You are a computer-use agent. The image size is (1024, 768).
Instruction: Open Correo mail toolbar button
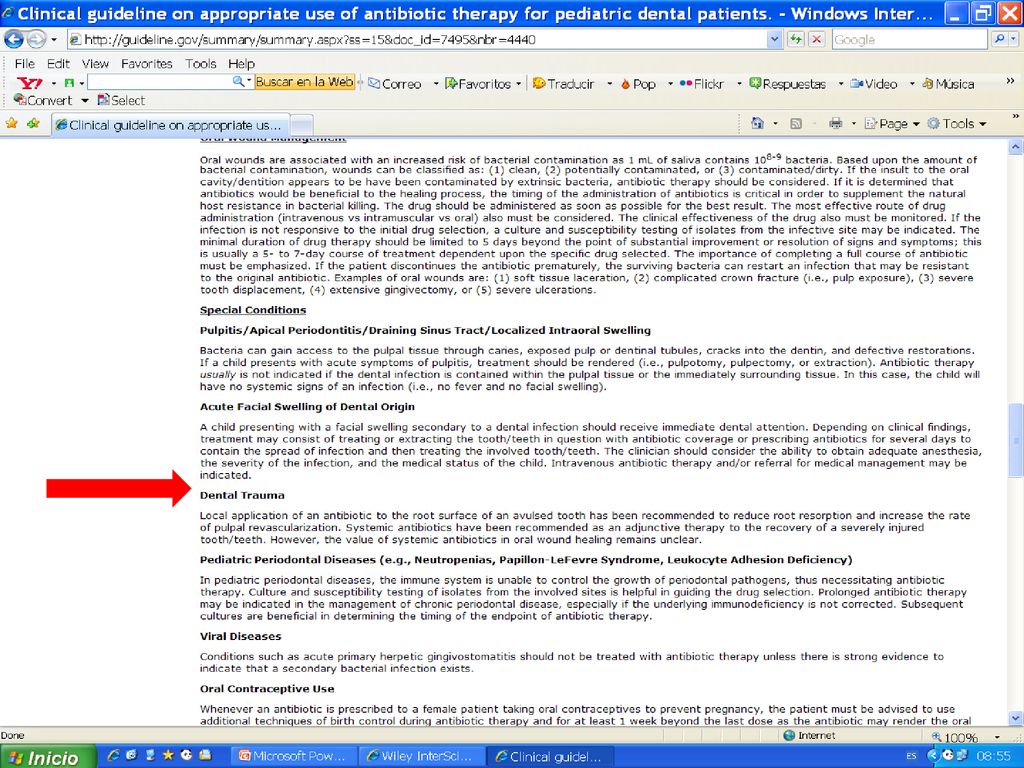(x=395, y=84)
